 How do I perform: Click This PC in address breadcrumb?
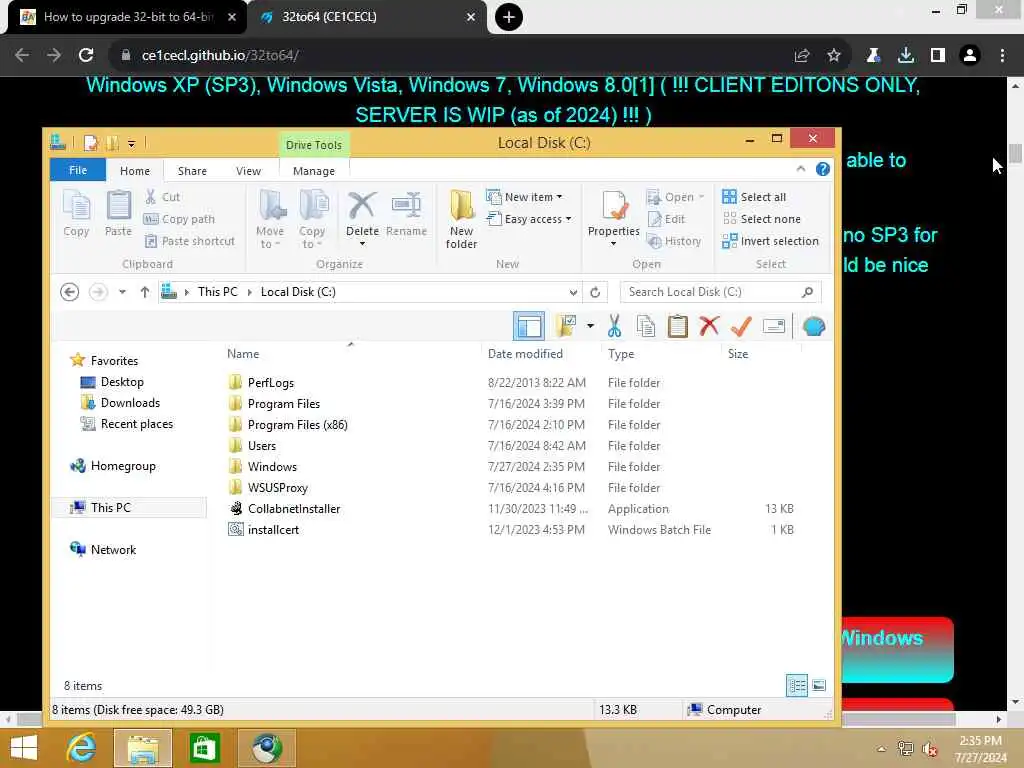click(x=217, y=292)
